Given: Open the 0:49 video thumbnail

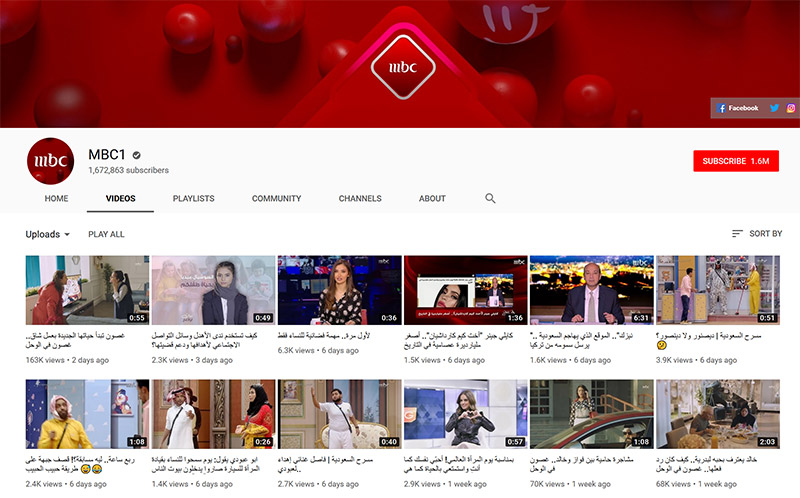Looking at the screenshot, I should click(213, 290).
